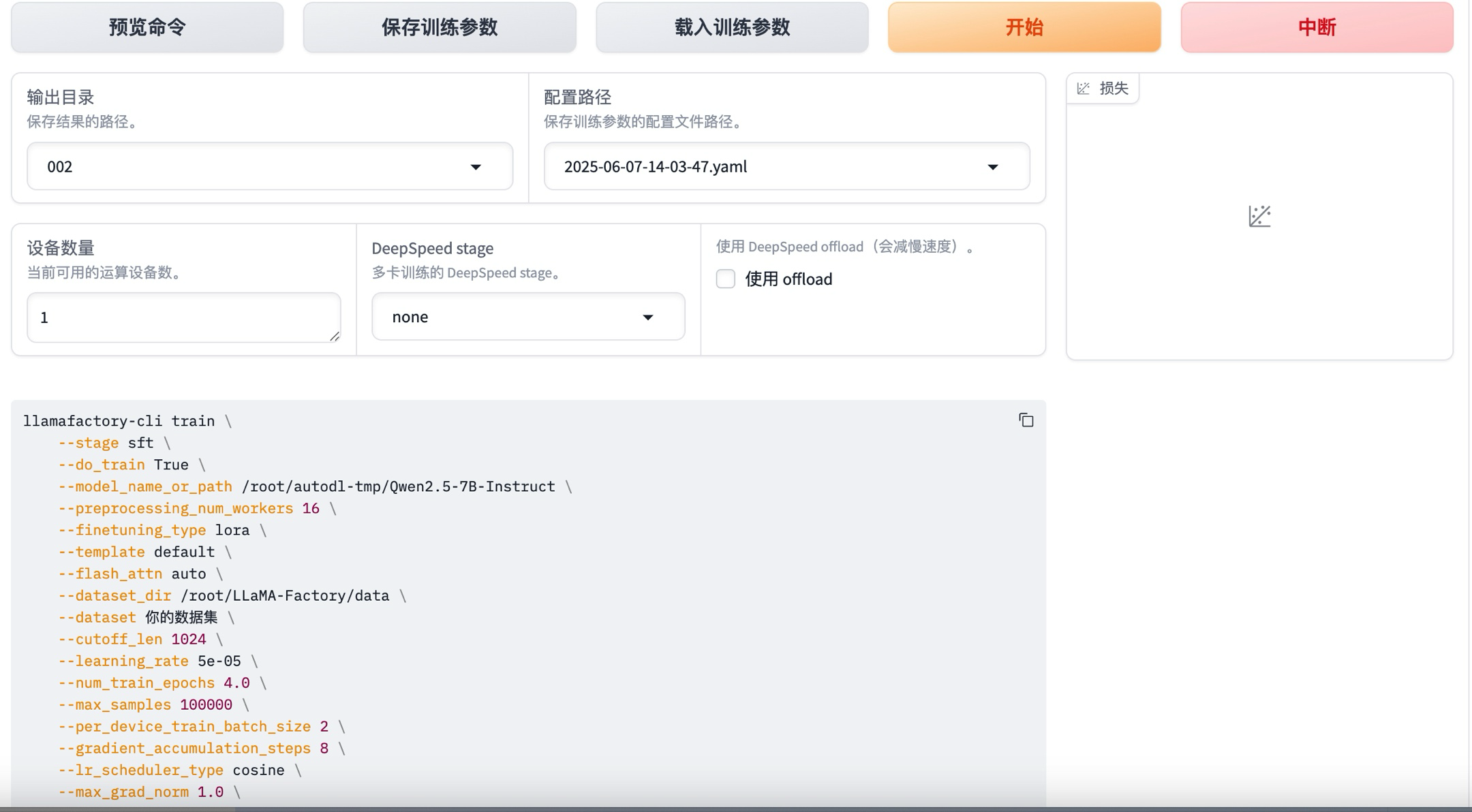Click the llamafactory-cli train command line

pyautogui.click(x=119, y=421)
